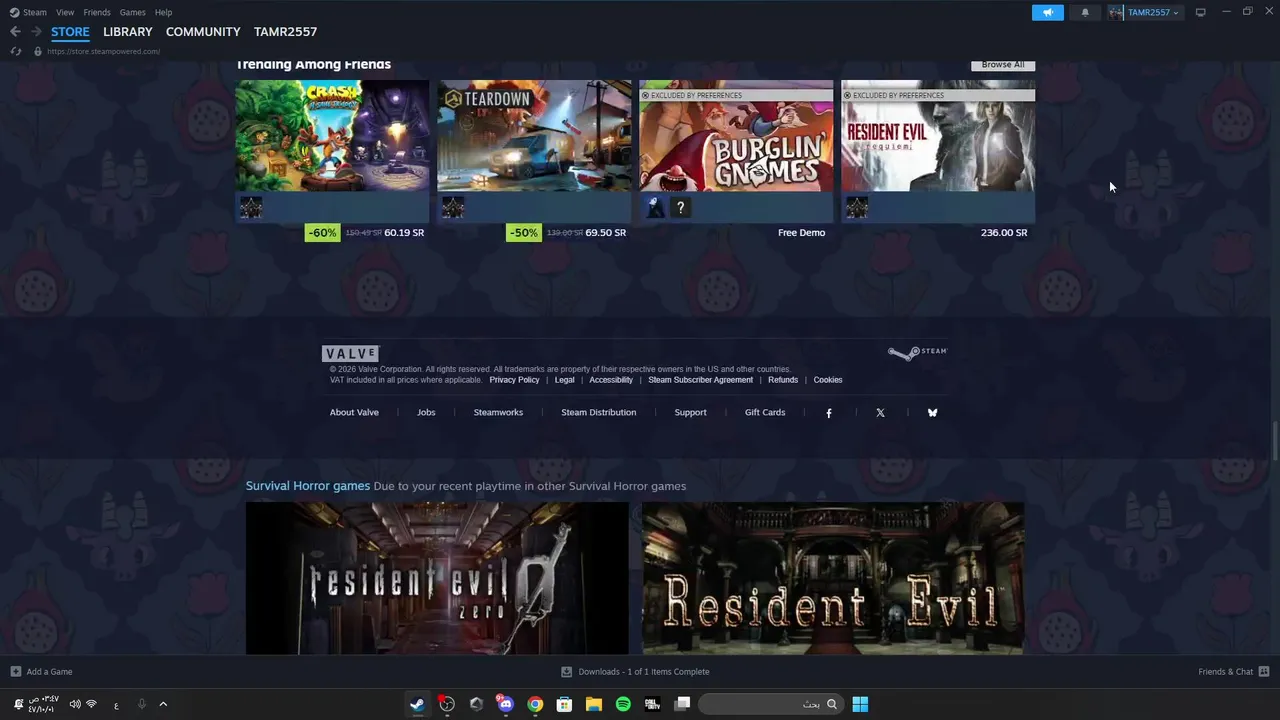This screenshot has height=720, width=1280.
Task: Click the Browse All button
Action: 1003,64
